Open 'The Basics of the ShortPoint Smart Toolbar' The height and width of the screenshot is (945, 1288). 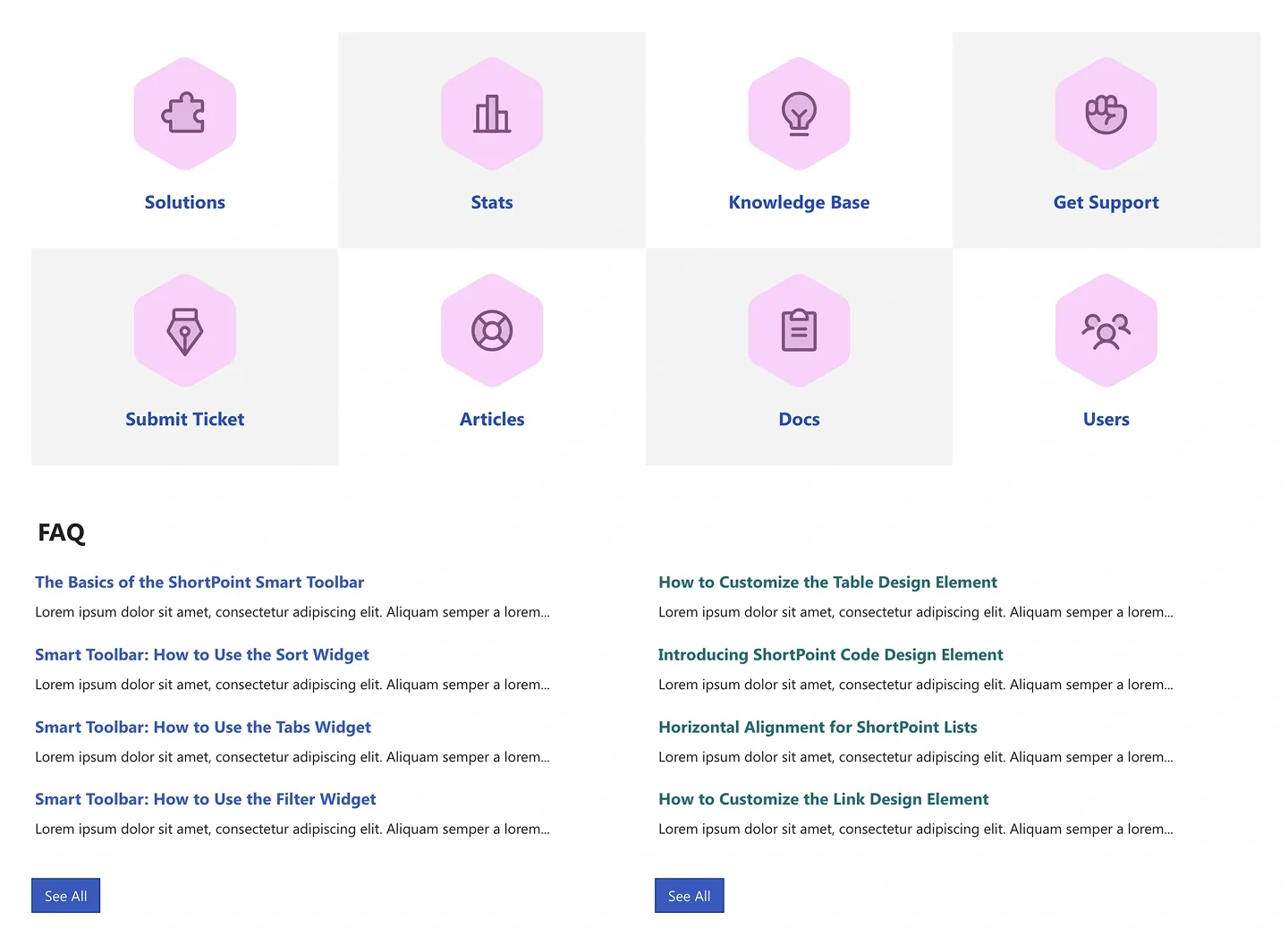[x=199, y=582]
